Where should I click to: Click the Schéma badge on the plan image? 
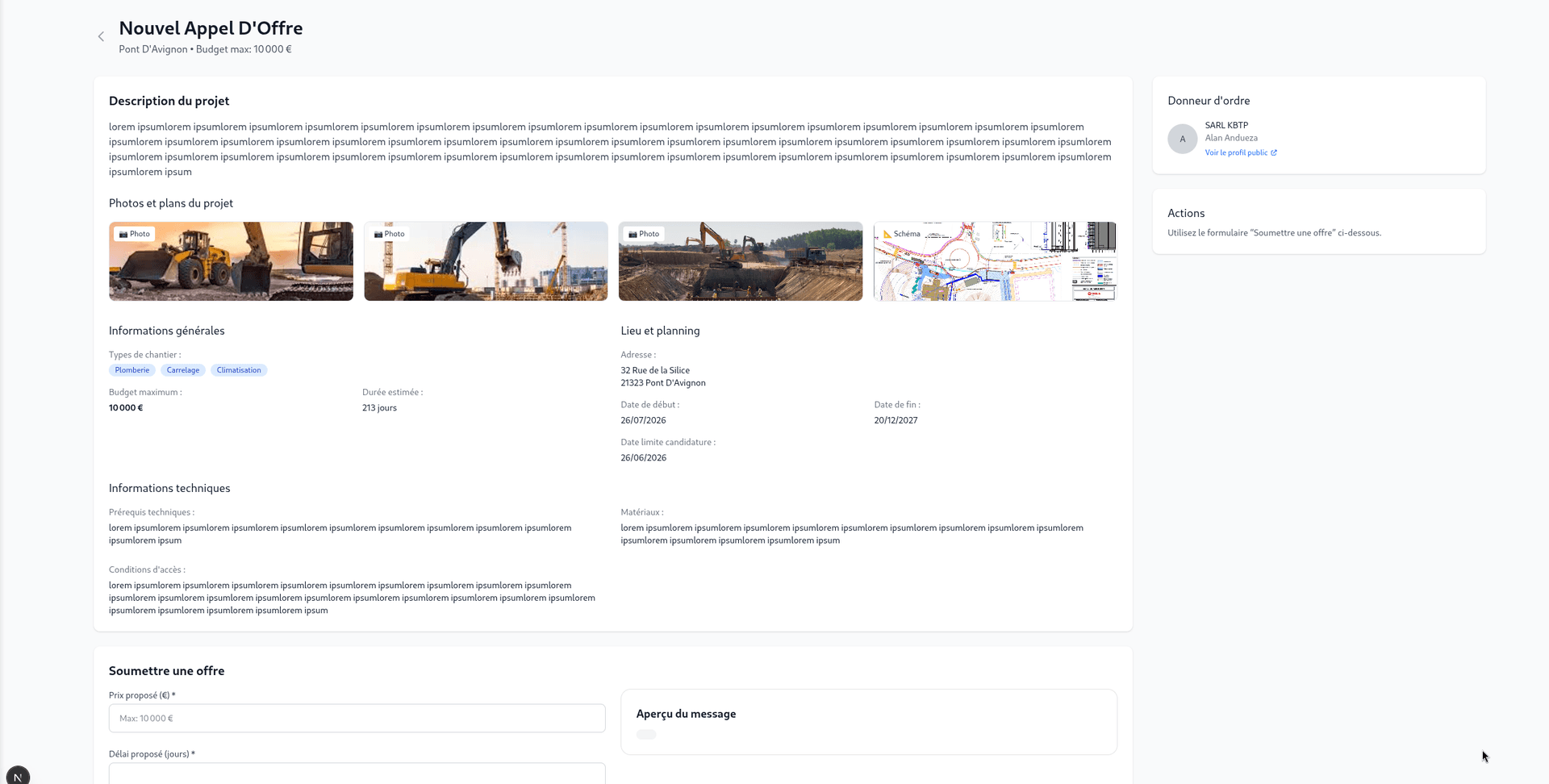tap(901, 234)
